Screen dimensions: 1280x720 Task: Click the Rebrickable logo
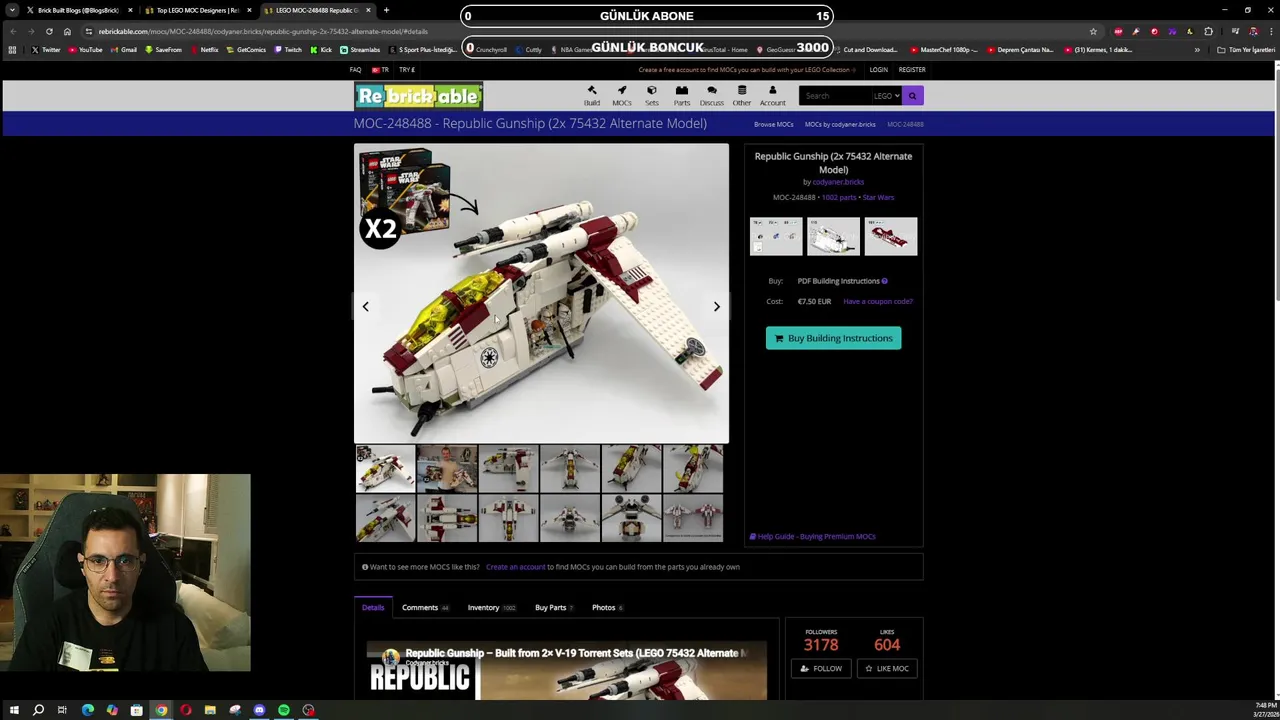tap(419, 96)
